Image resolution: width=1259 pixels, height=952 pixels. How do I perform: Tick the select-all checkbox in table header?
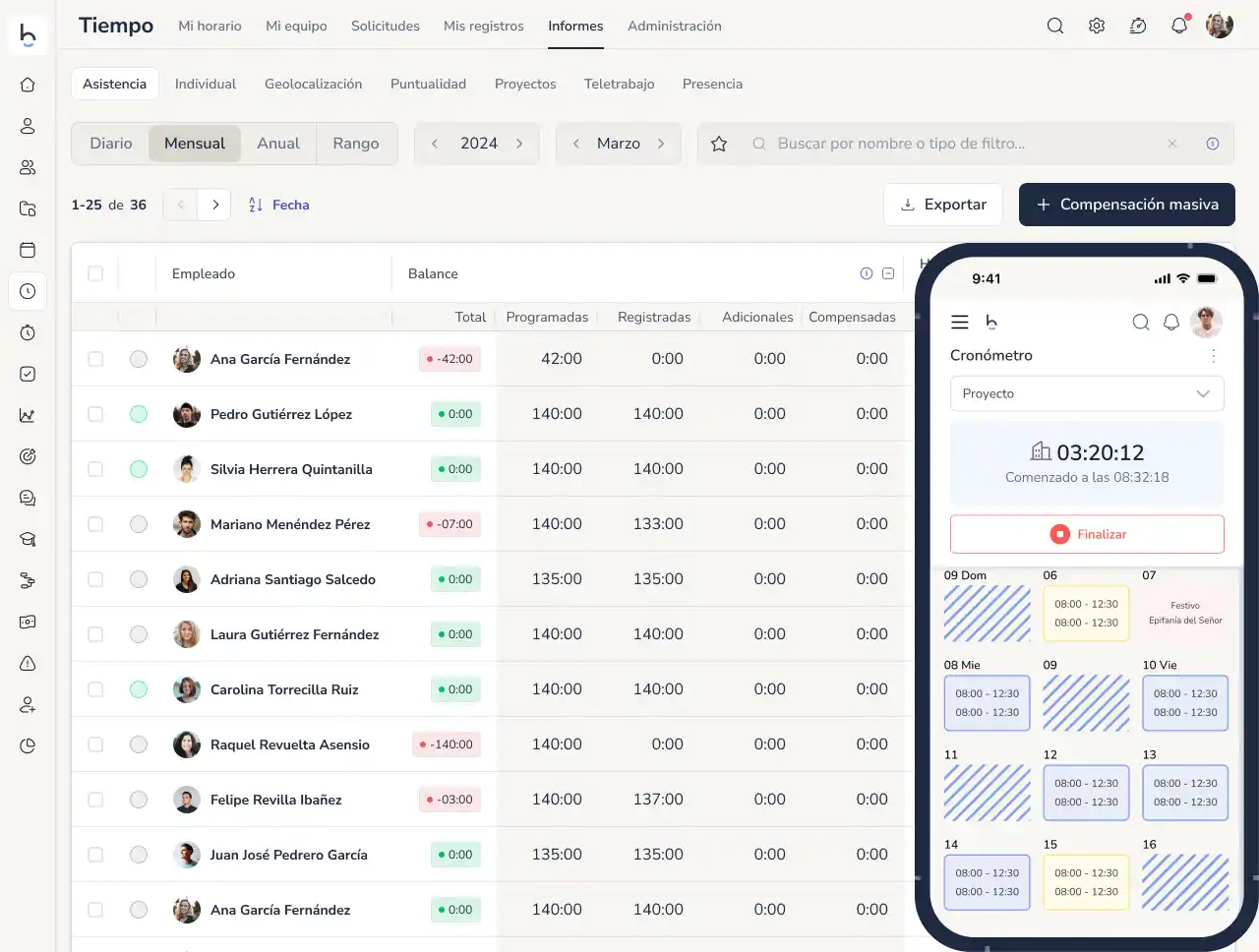click(x=95, y=273)
